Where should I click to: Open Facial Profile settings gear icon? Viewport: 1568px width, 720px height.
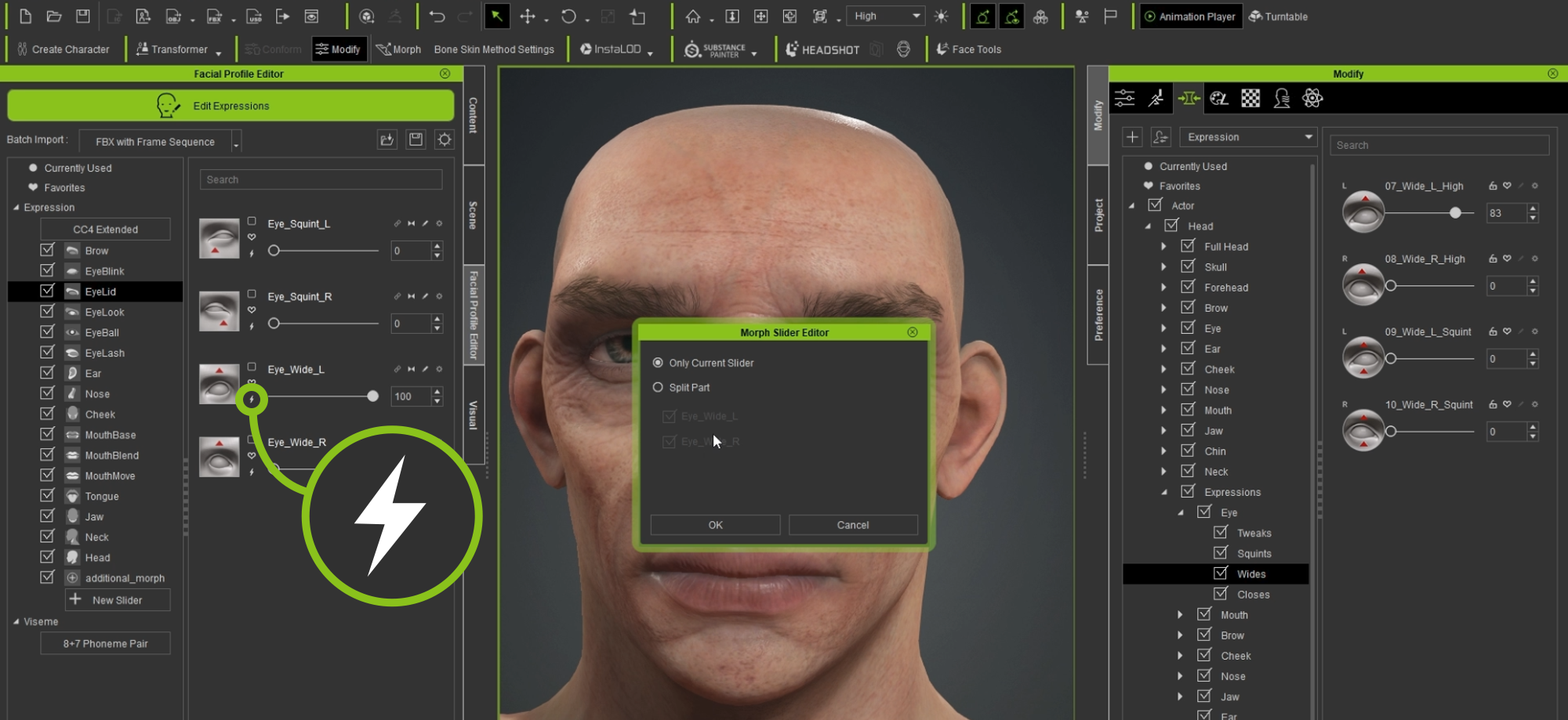coord(445,139)
